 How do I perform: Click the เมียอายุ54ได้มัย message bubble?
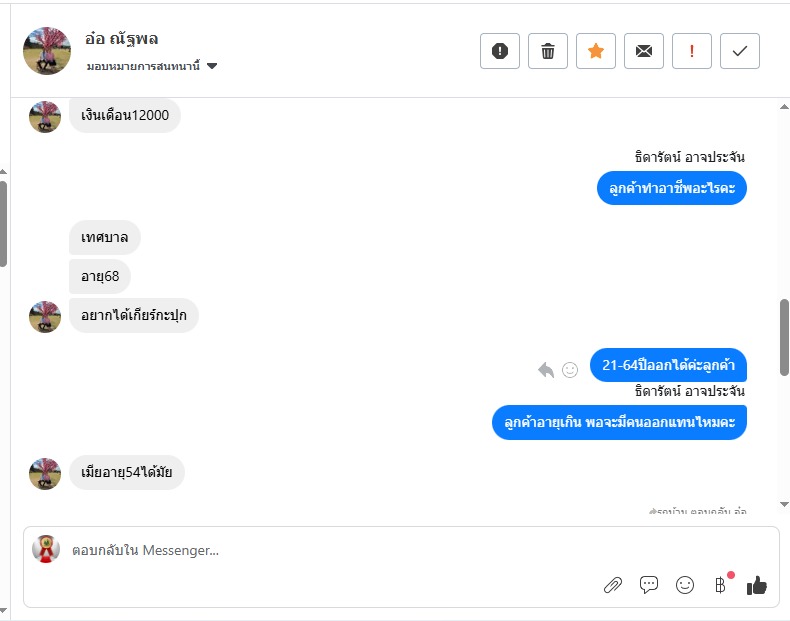pyautogui.click(x=126, y=473)
